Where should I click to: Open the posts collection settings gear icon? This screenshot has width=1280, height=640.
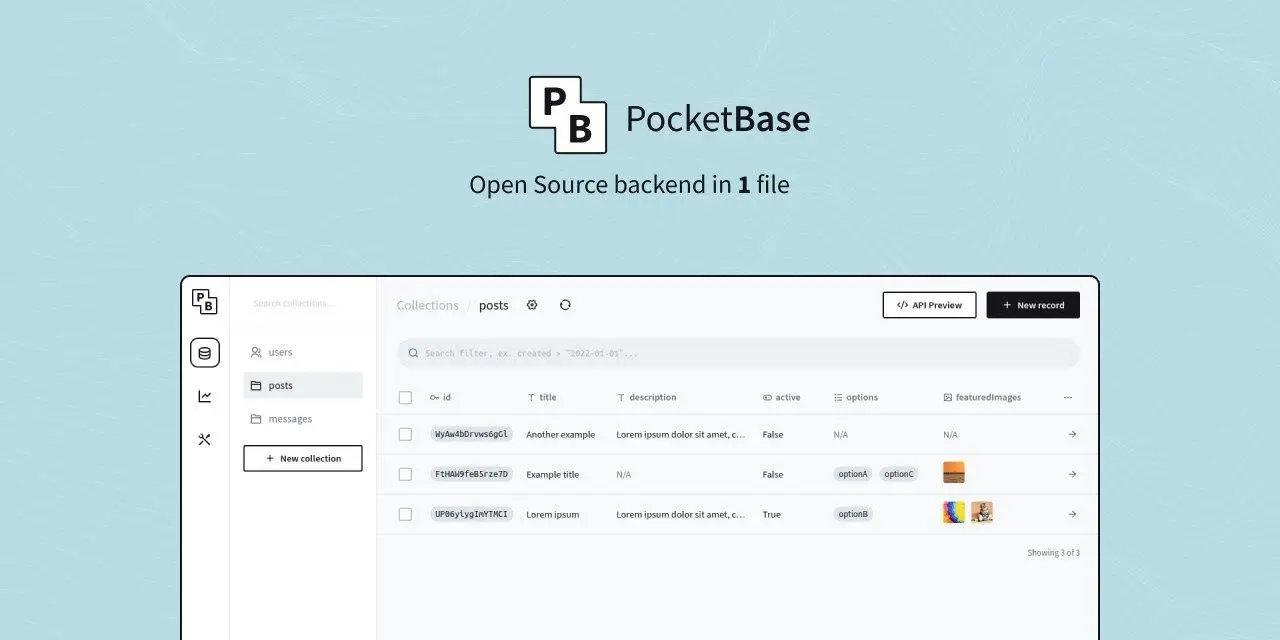pyautogui.click(x=532, y=304)
